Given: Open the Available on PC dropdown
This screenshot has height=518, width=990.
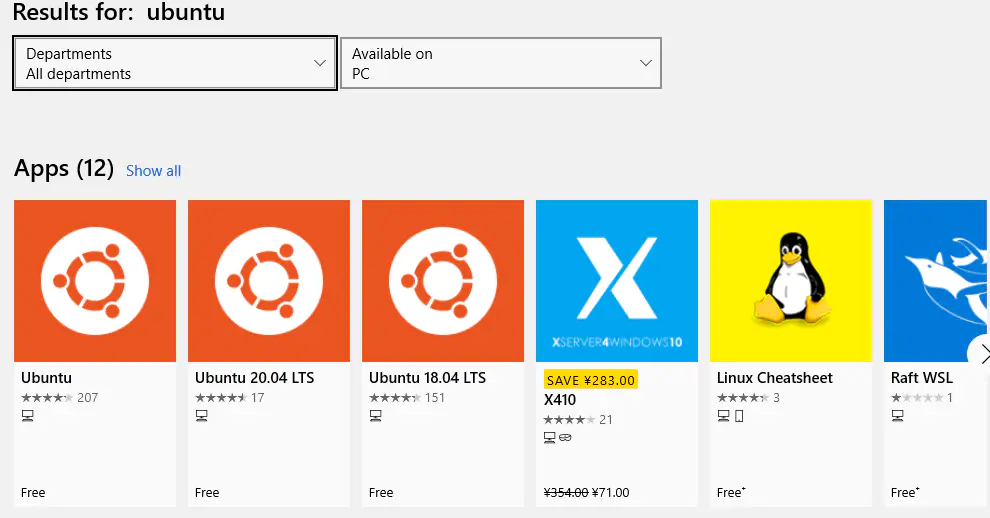Looking at the screenshot, I should point(501,63).
